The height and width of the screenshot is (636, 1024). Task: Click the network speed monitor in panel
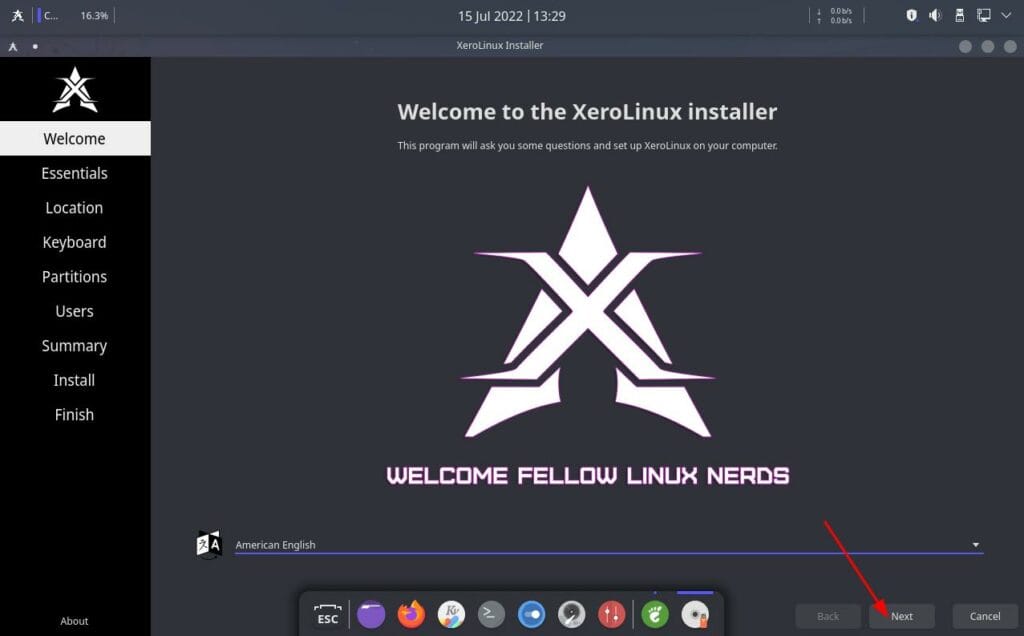click(835, 16)
